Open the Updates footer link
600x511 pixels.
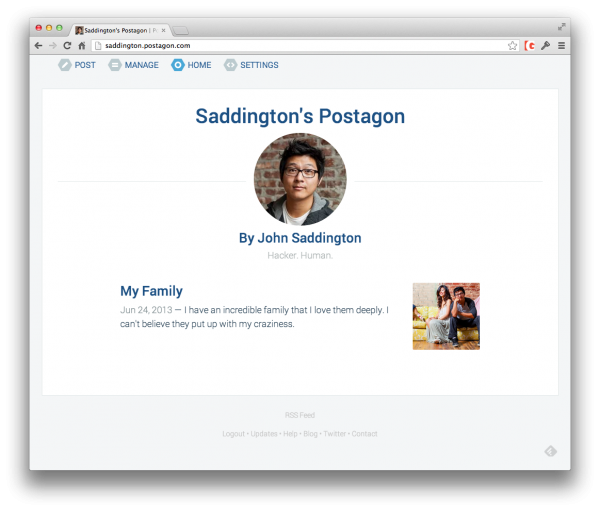(x=264, y=434)
